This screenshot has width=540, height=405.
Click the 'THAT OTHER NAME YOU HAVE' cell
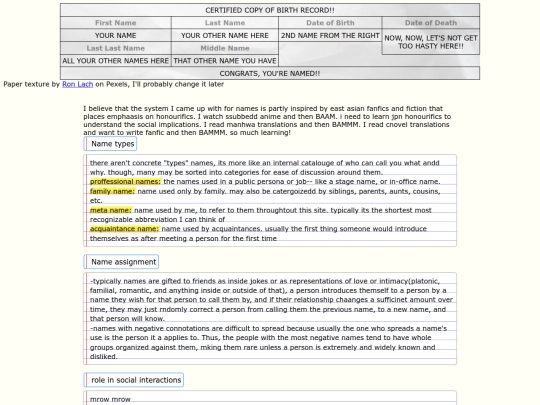pos(225,61)
